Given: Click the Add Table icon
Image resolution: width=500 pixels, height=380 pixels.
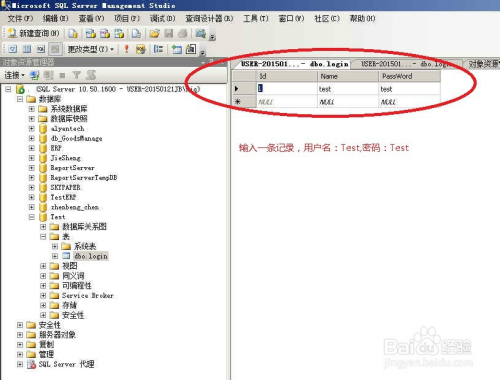Looking at the screenshot, I should coord(176,49).
